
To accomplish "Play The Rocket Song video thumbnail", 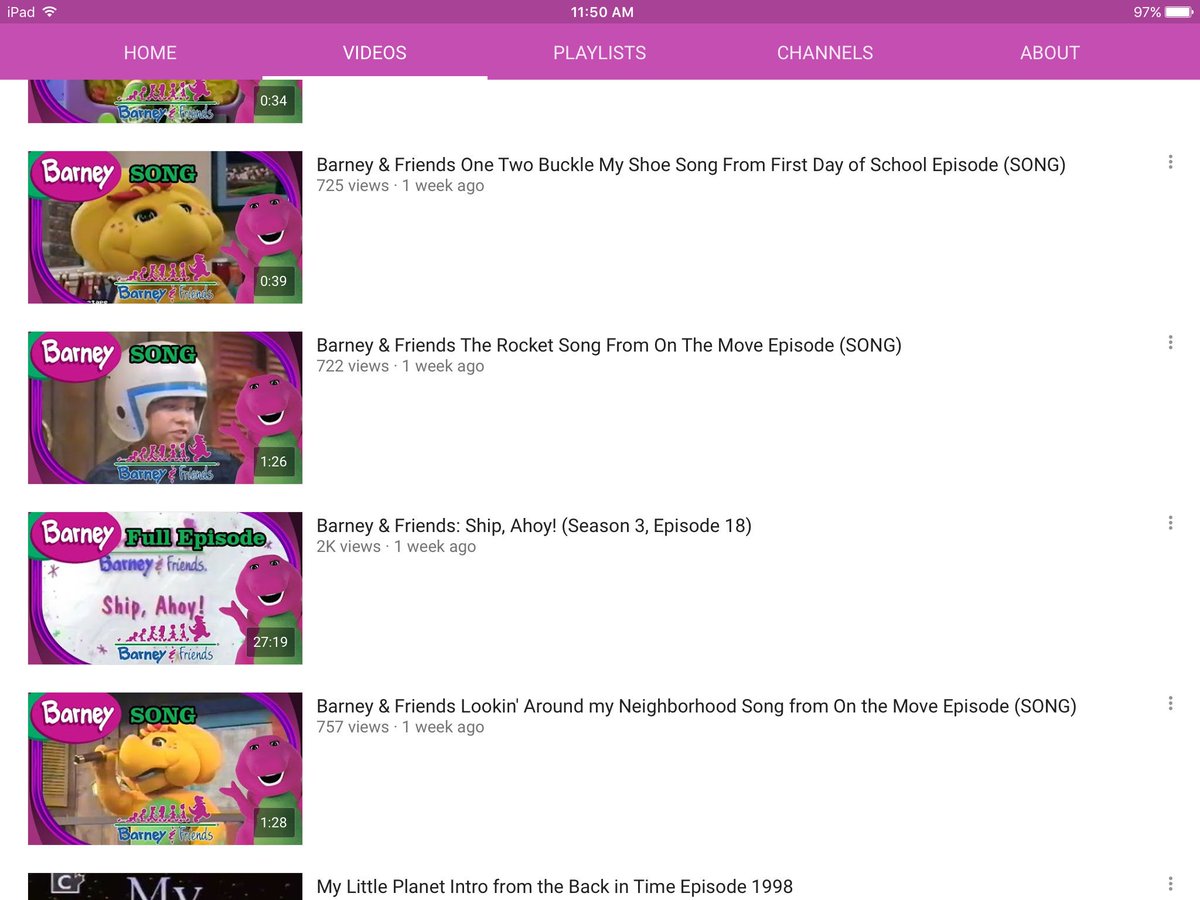I will click(165, 408).
